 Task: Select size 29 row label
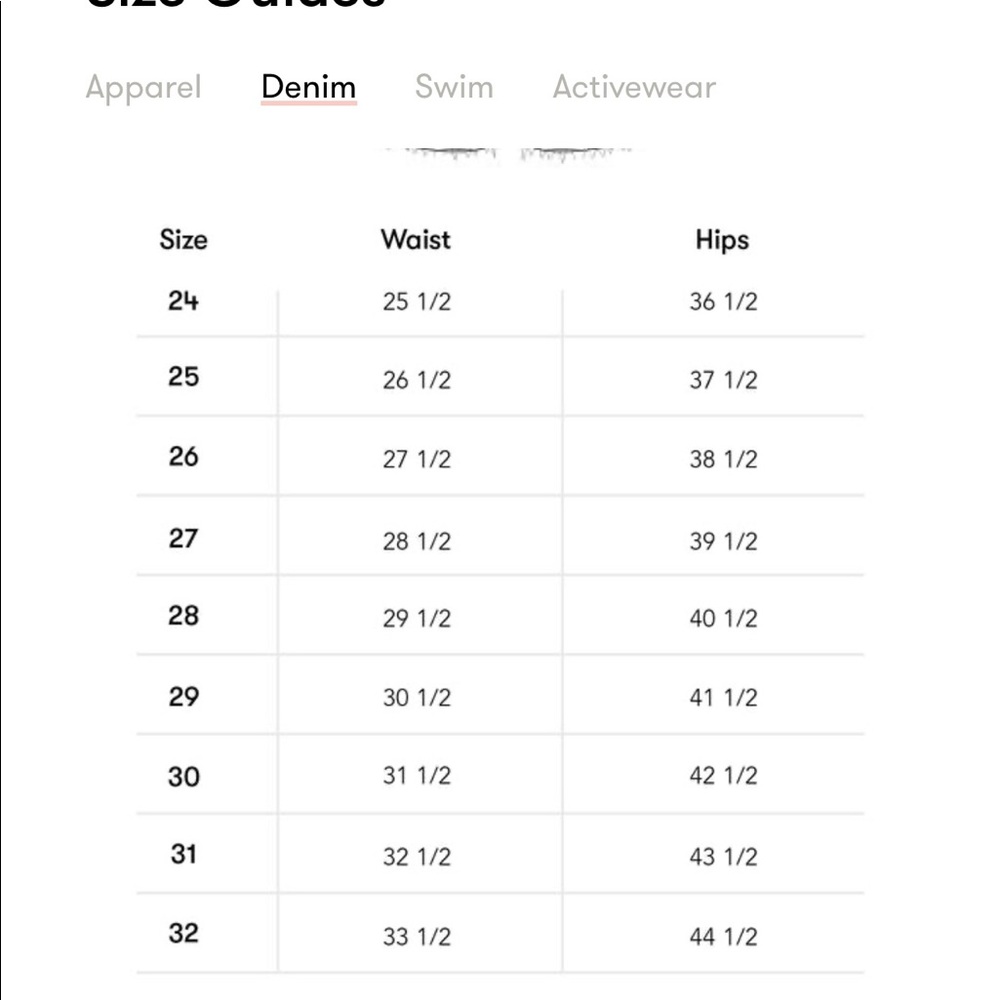coord(183,696)
